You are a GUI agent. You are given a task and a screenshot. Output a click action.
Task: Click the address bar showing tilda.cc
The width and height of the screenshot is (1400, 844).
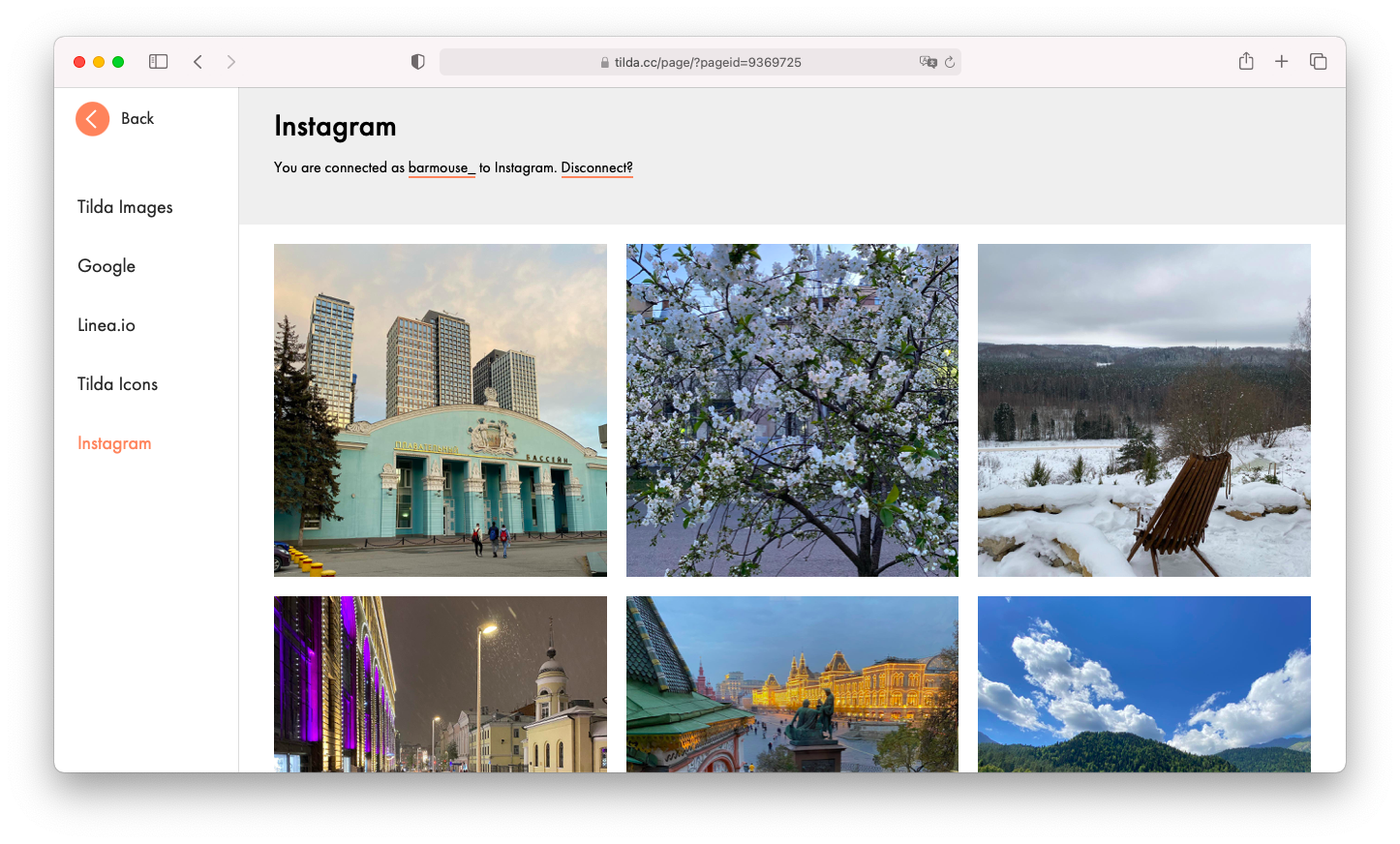699,61
